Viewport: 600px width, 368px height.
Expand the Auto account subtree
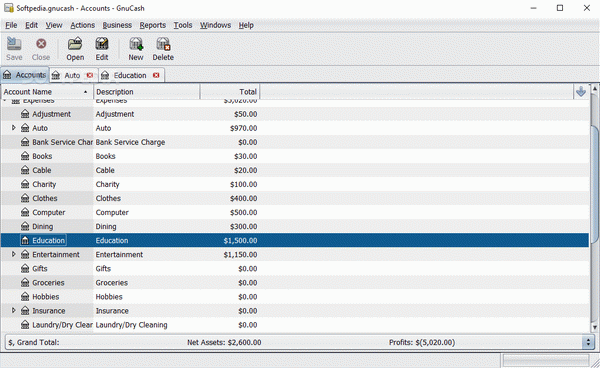[14, 128]
